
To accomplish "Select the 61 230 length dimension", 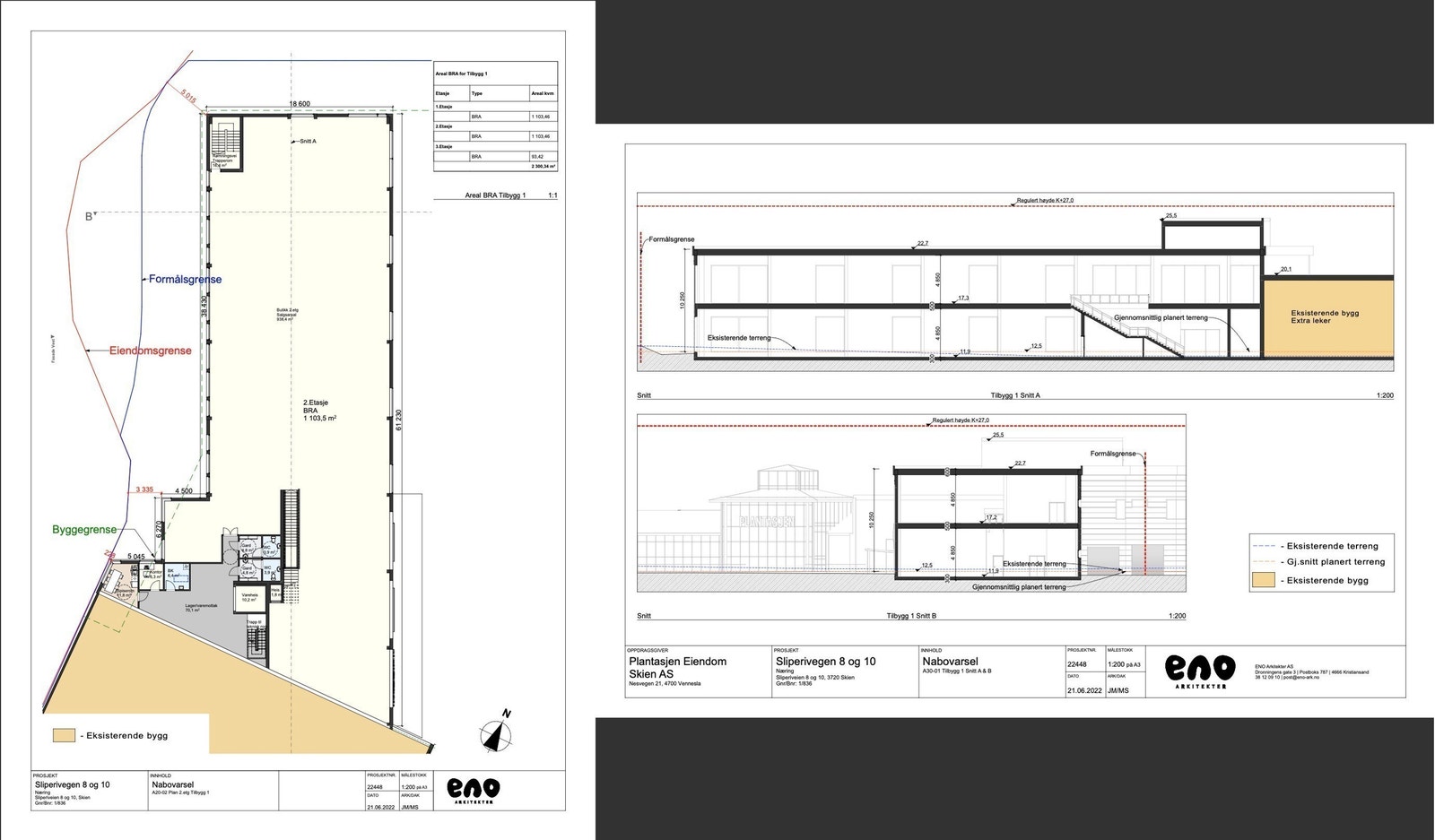I will [x=399, y=420].
